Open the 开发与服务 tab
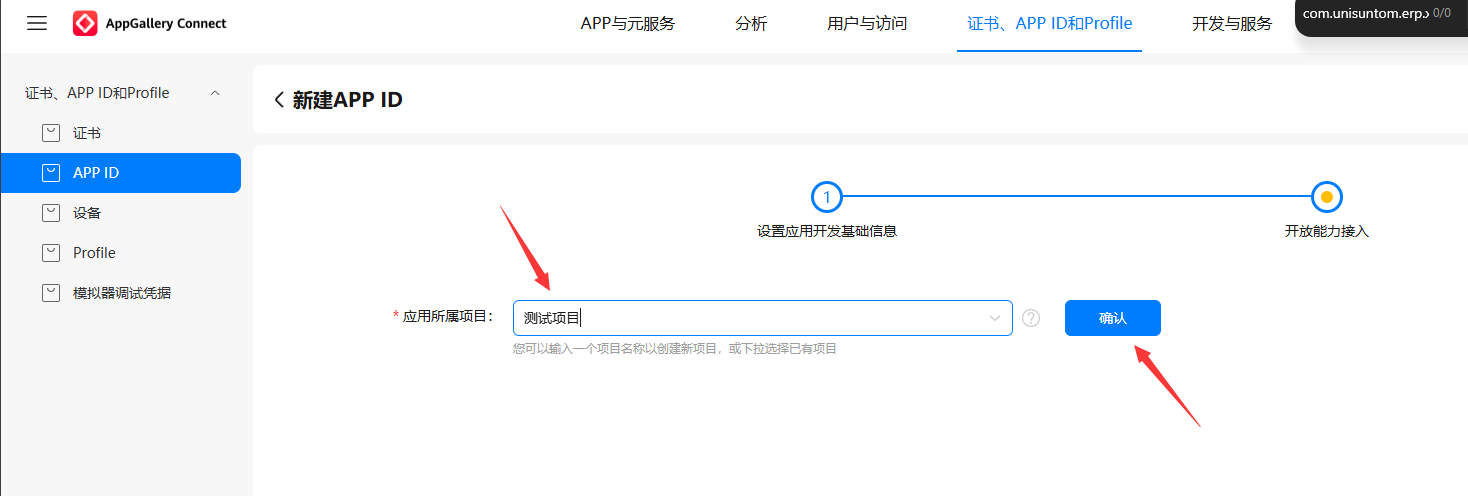1468x496 pixels. coord(1232,24)
